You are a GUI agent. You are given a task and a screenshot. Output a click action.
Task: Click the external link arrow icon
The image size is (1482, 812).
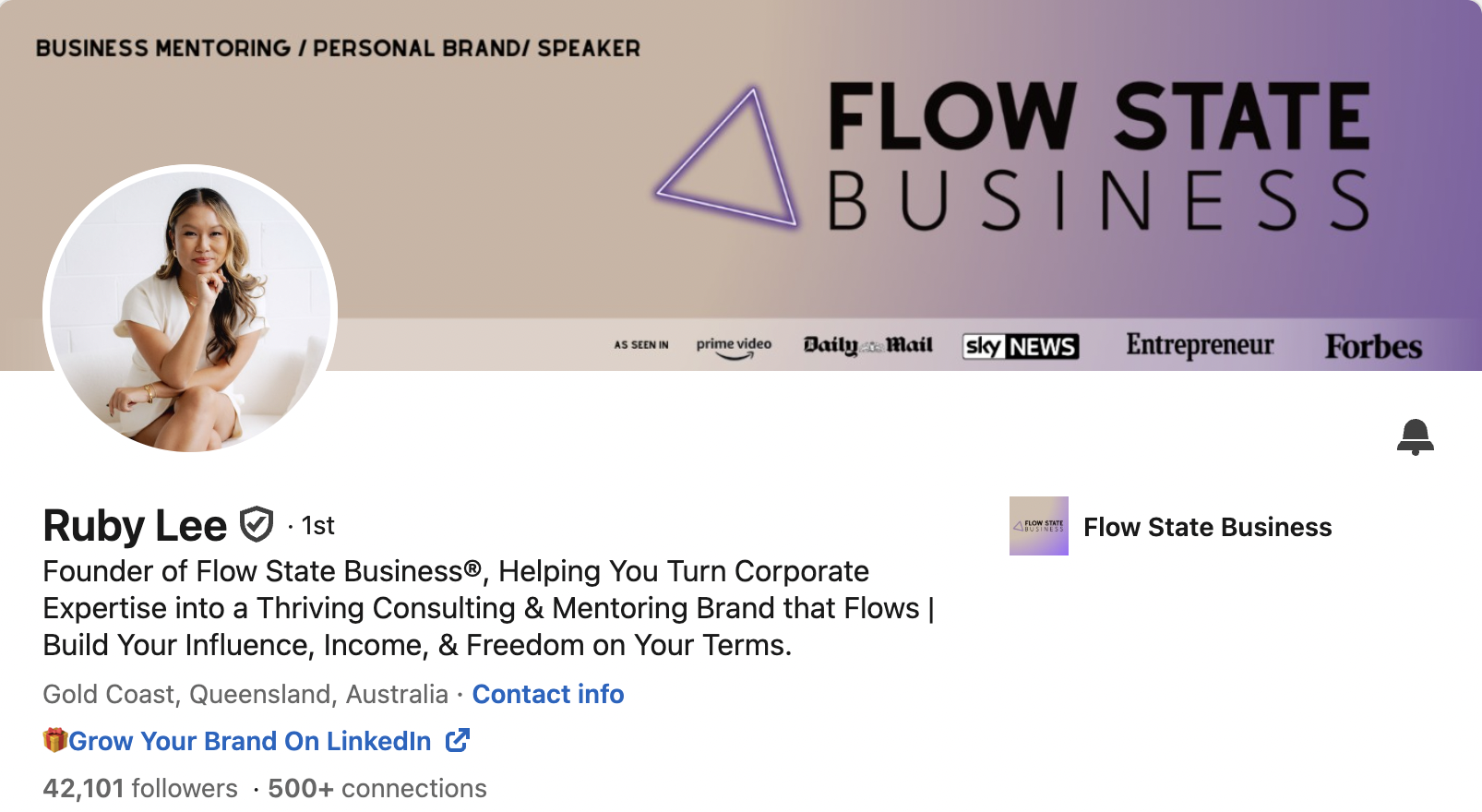(x=458, y=740)
